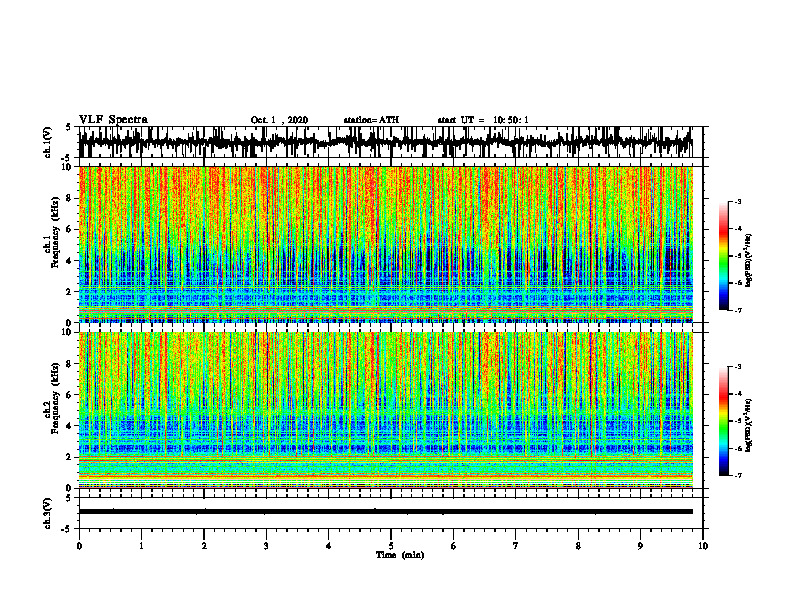This screenshot has width=792, height=612.
Task: Click the "-7" label on ch.2 color bar
Action: [738, 476]
